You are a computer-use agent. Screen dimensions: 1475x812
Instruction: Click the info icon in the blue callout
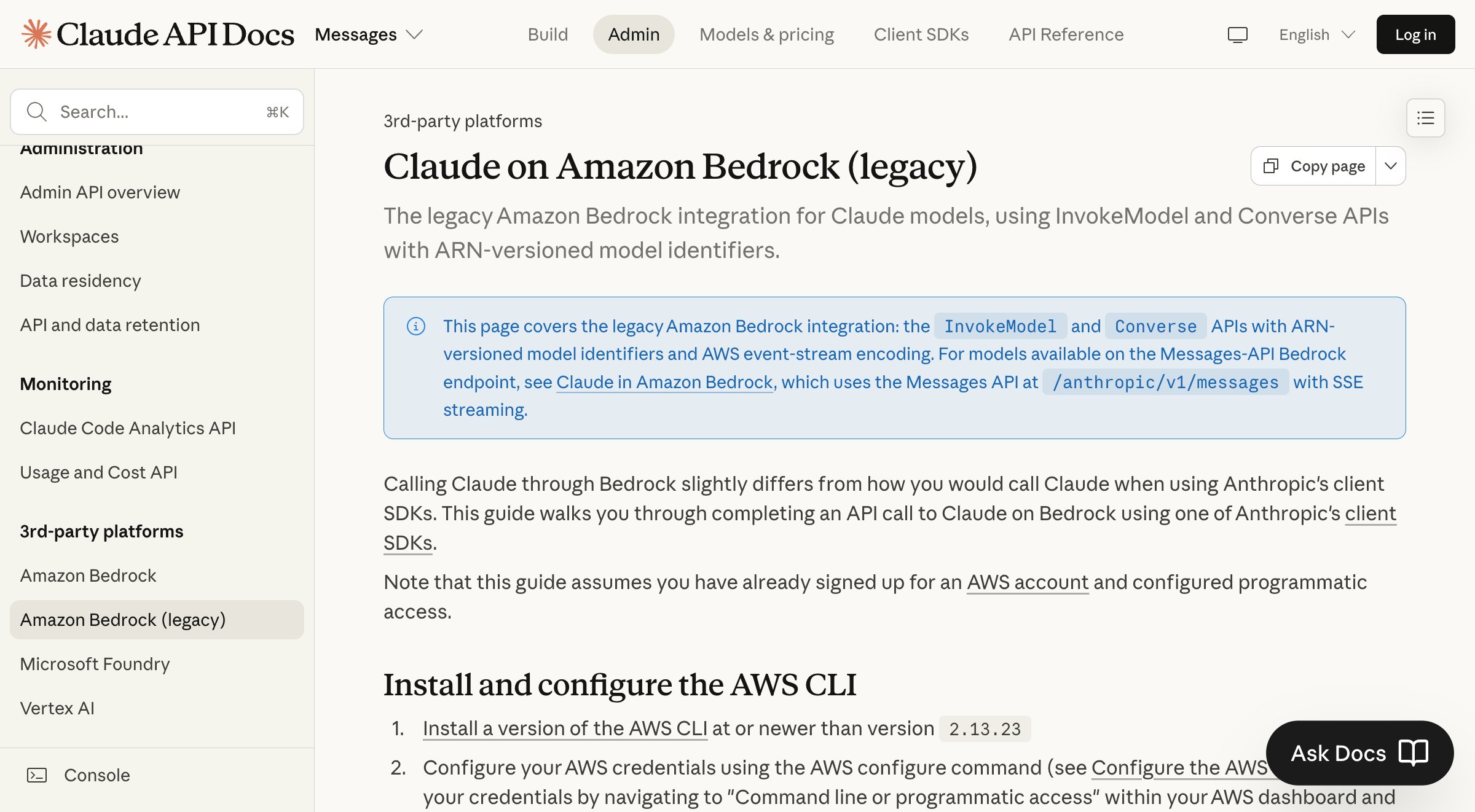click(417, 326)
